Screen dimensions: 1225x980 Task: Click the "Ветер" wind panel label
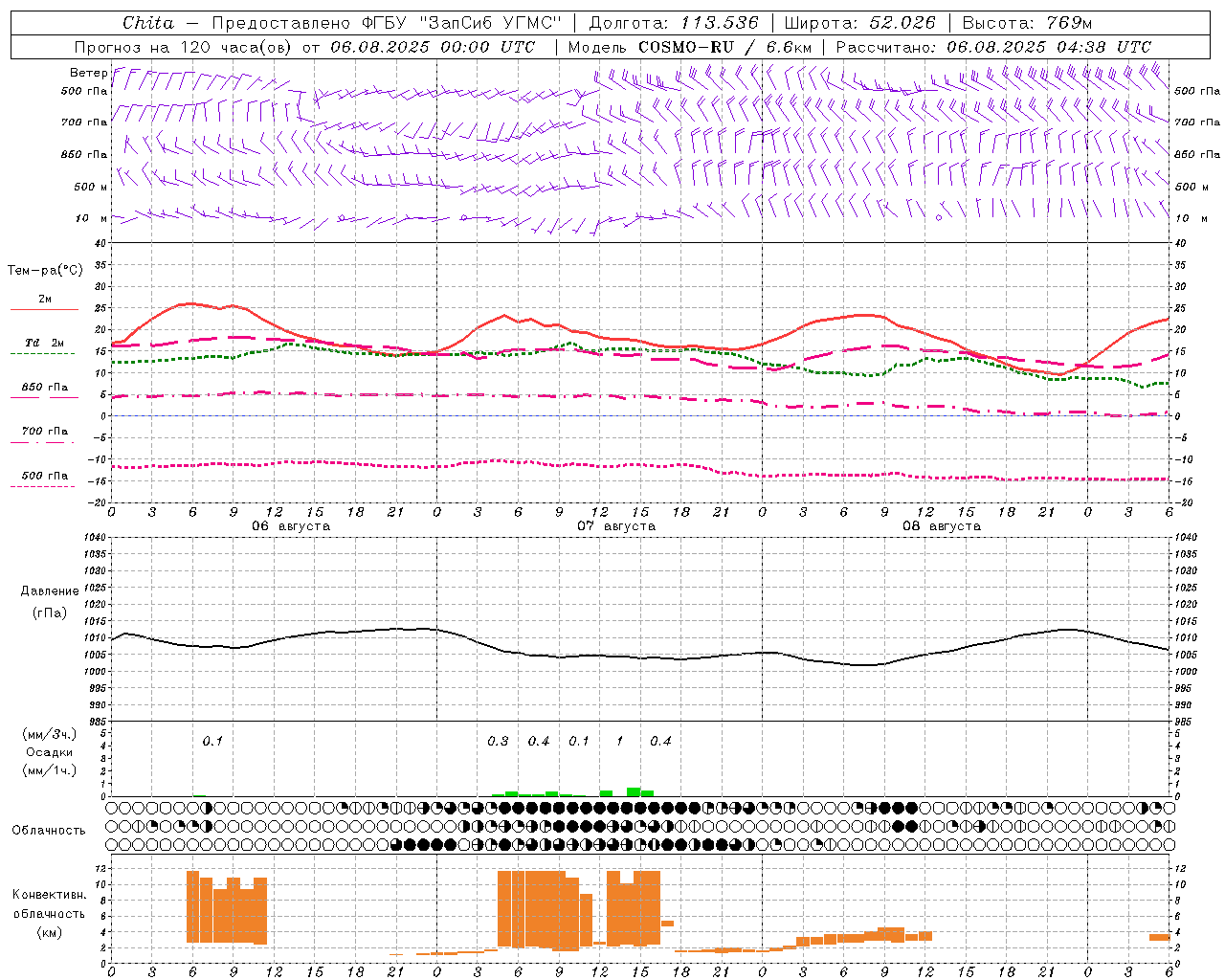coord(88,73)
